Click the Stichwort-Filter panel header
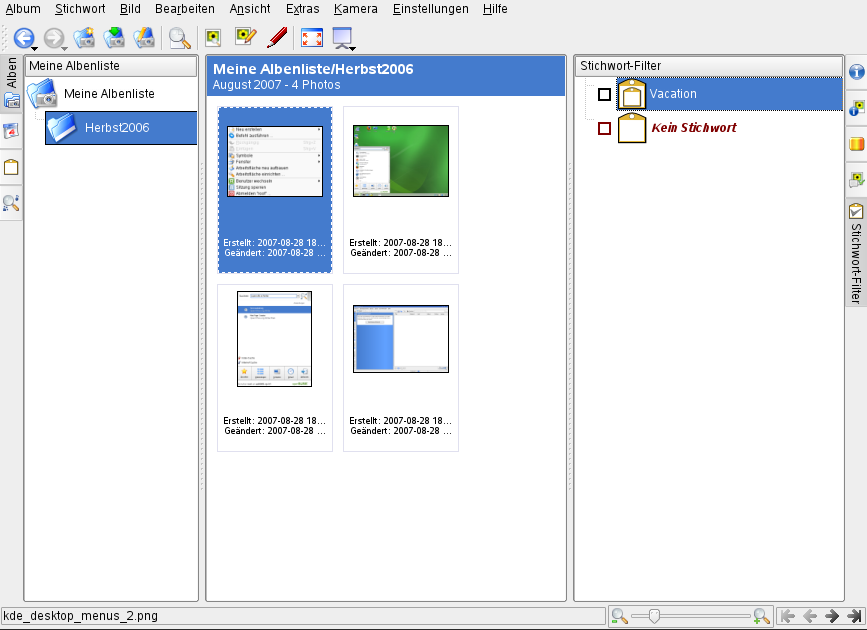 click(x=709, y=66)
